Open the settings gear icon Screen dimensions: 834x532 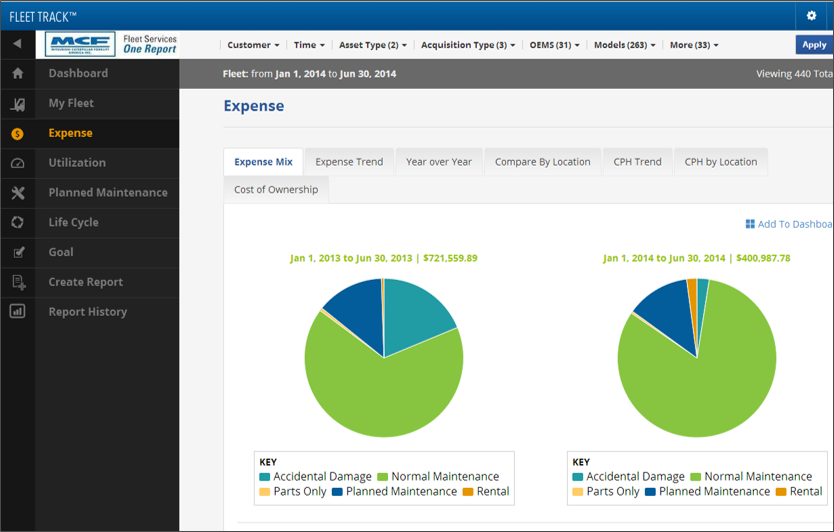click(x=812, y=16)
